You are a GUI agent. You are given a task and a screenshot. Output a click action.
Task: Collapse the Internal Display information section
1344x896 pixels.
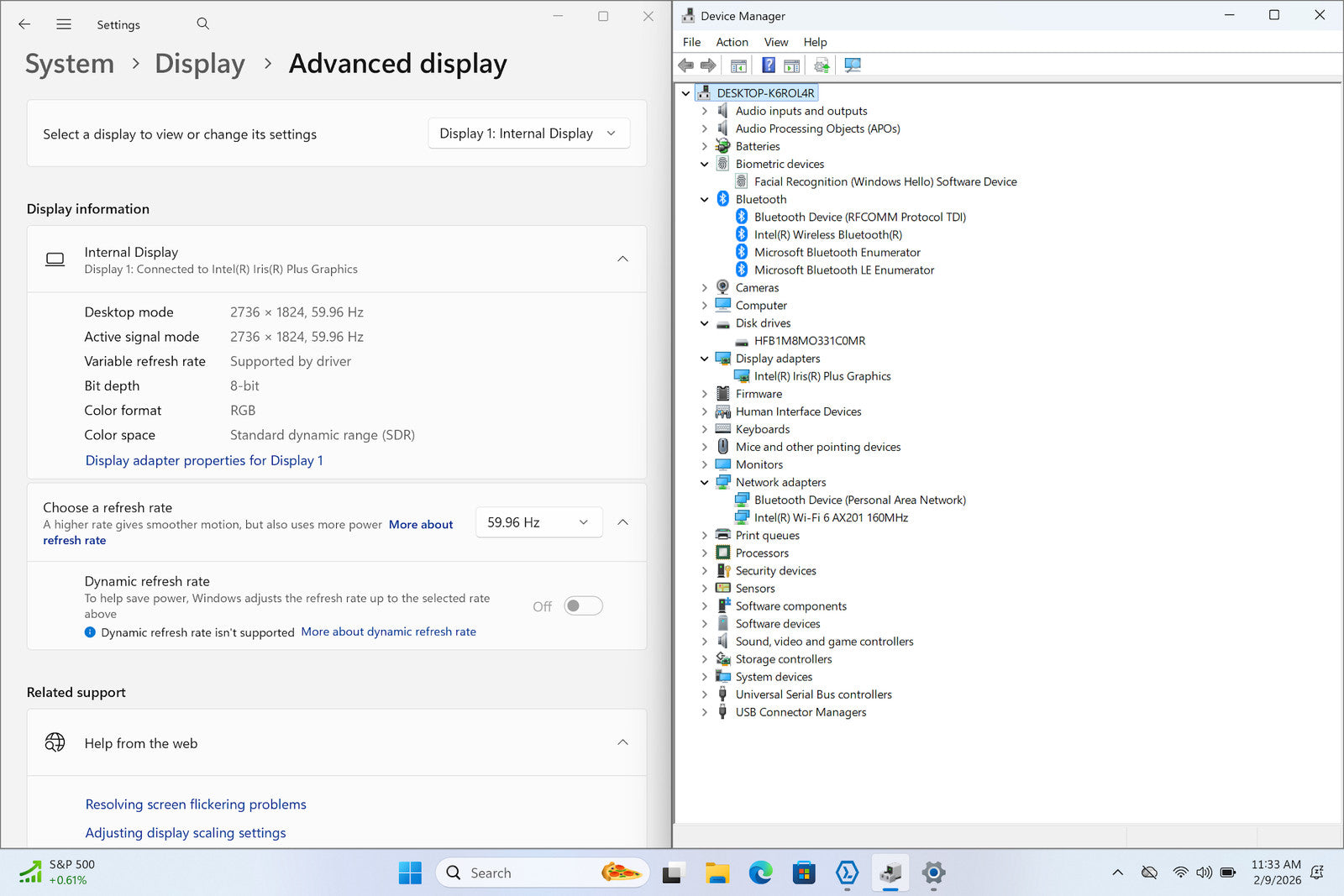622,259
